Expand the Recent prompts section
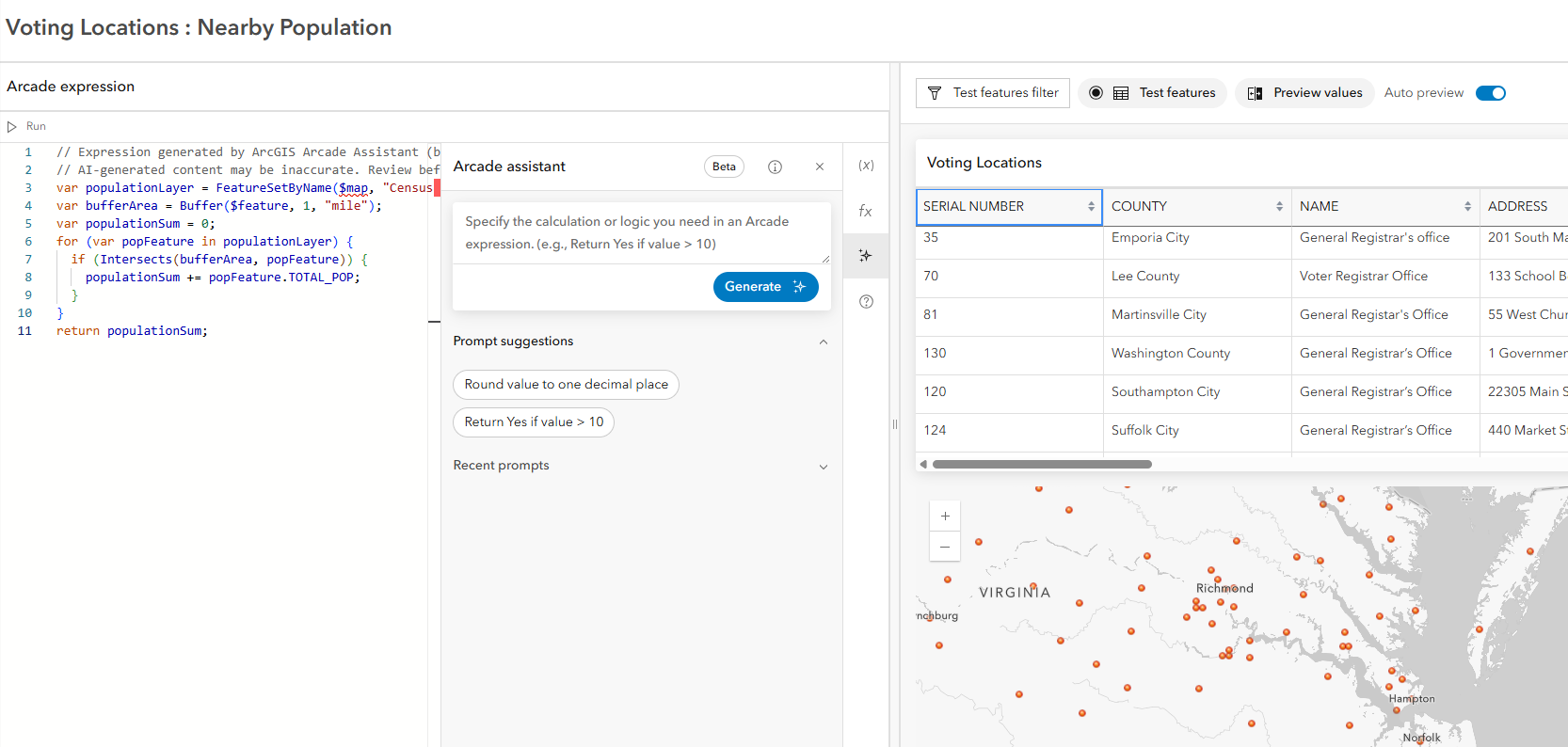Screen dimensions: 1568x747 click(x=824, y=466)
